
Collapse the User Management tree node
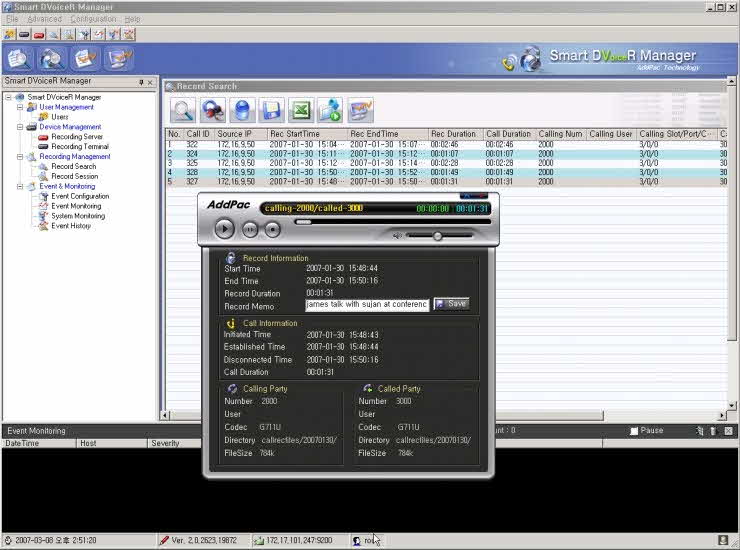20,107
